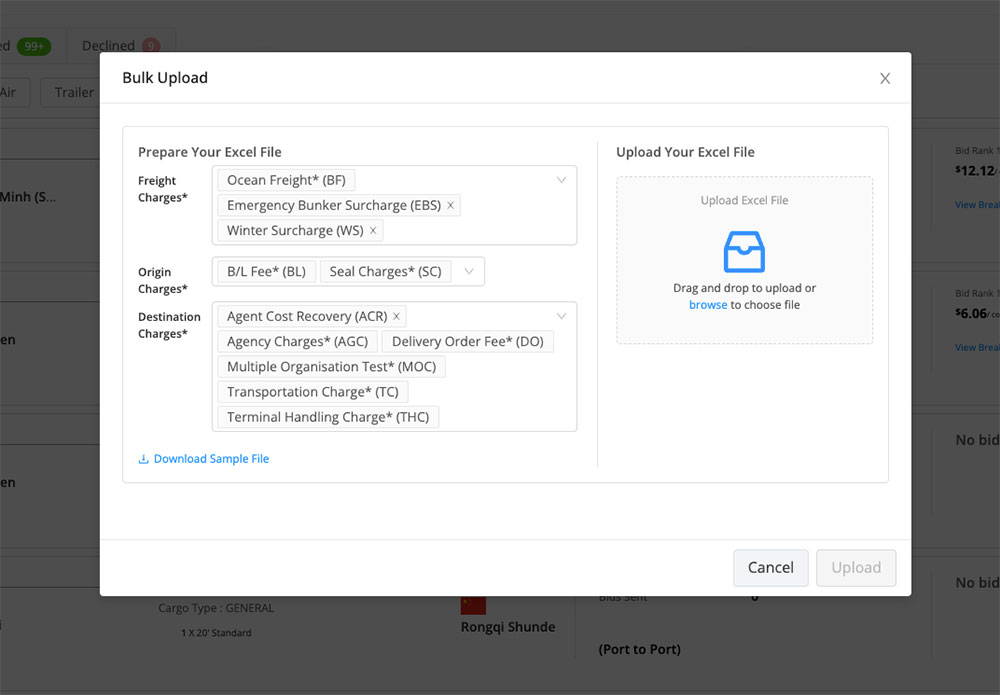Screen dimensions: 1000x695
Task: Close the Bulk Upload dialog
Action: (x=885, y=78)
